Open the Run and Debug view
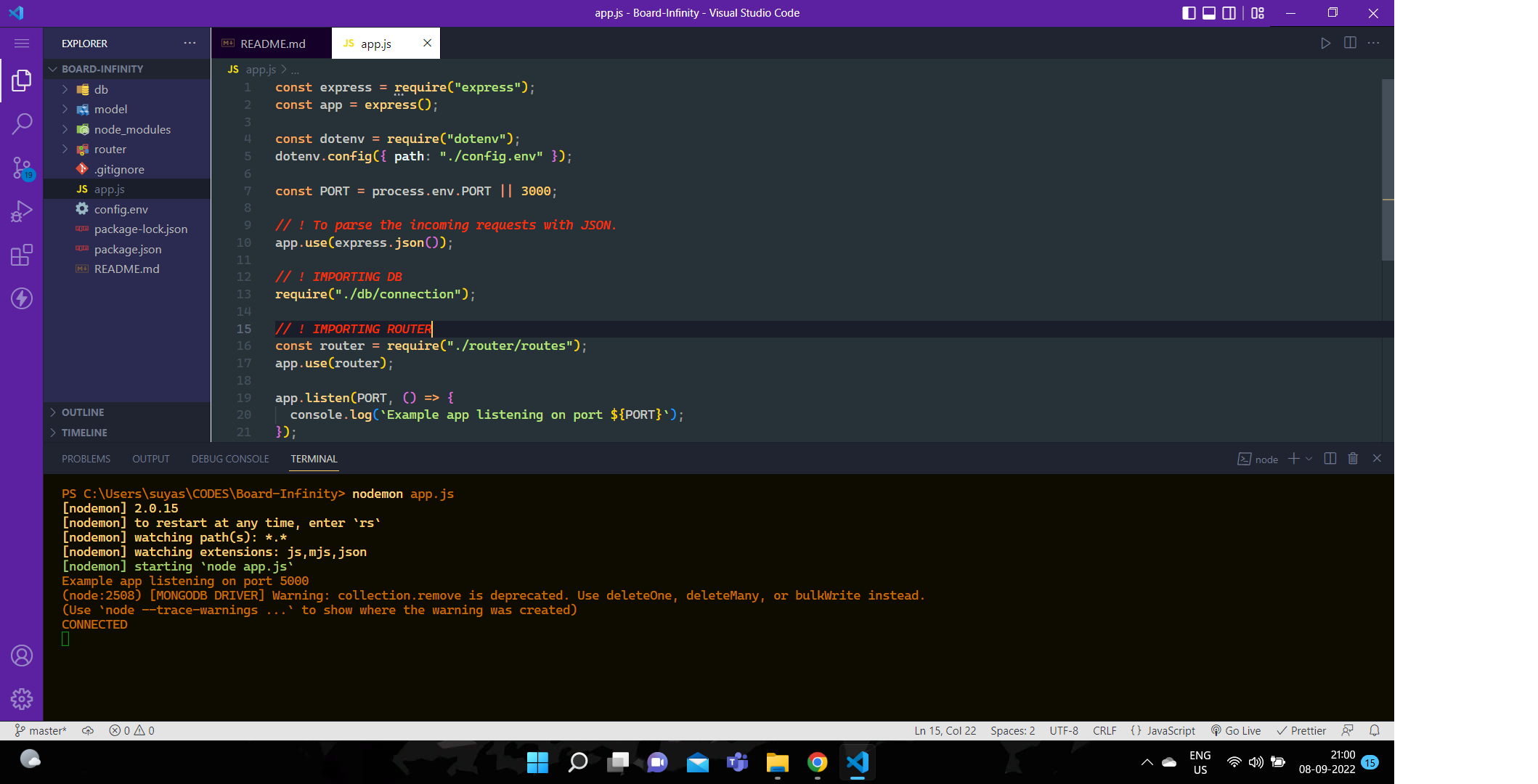The image size is (1538, 784). click(x=22, y=211)
